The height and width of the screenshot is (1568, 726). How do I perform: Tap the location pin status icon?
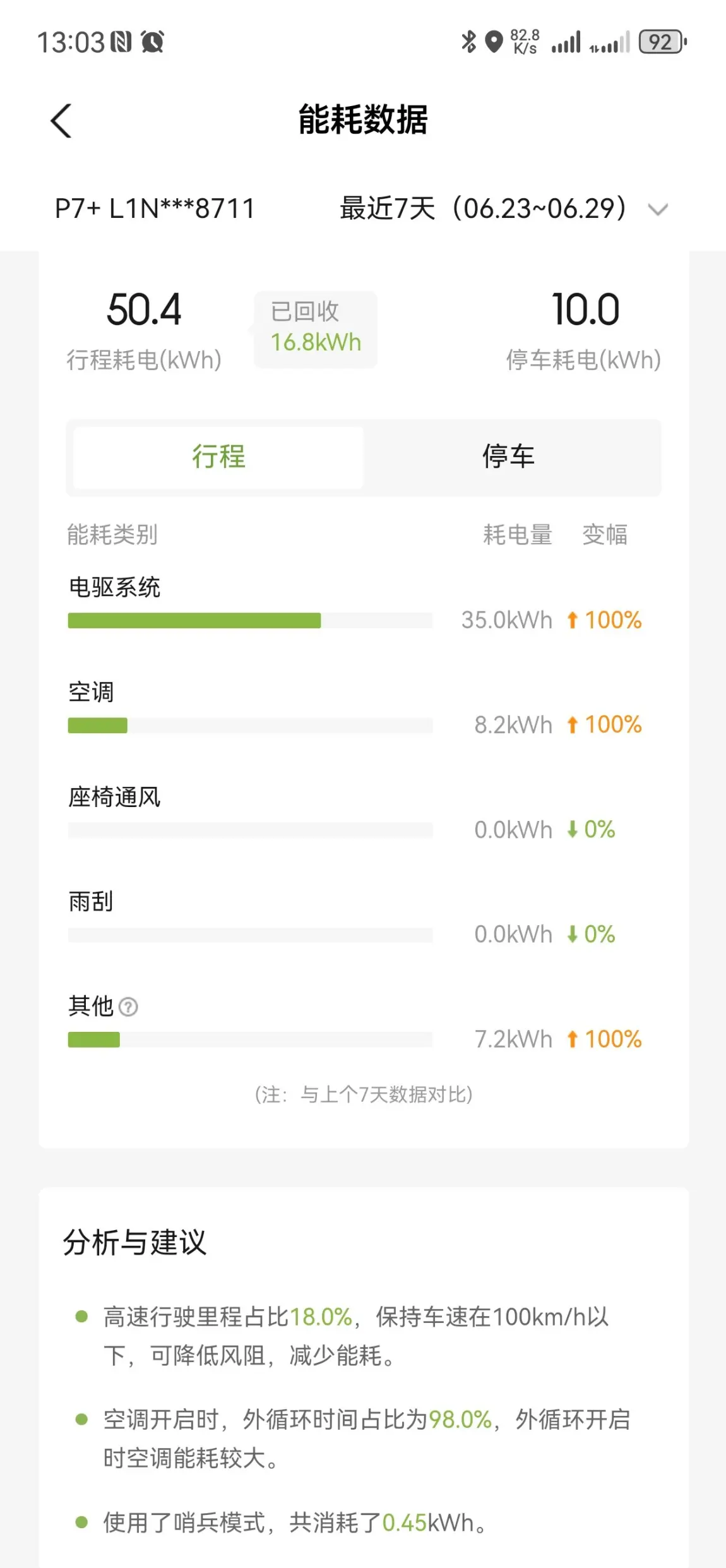[494, 42]
